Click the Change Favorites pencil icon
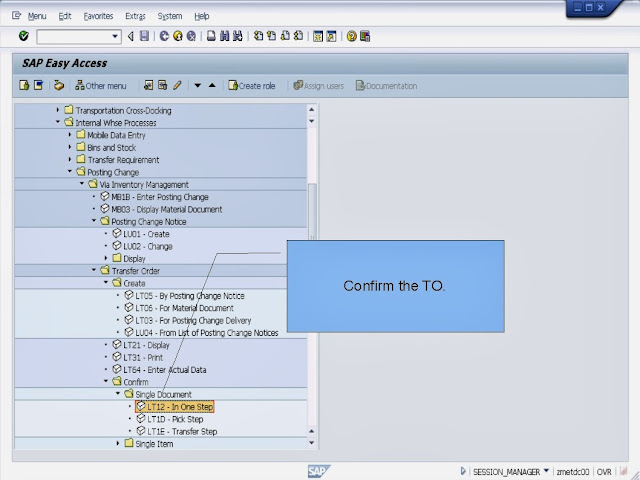Screen dimensions: 640x480 point(177,85)
